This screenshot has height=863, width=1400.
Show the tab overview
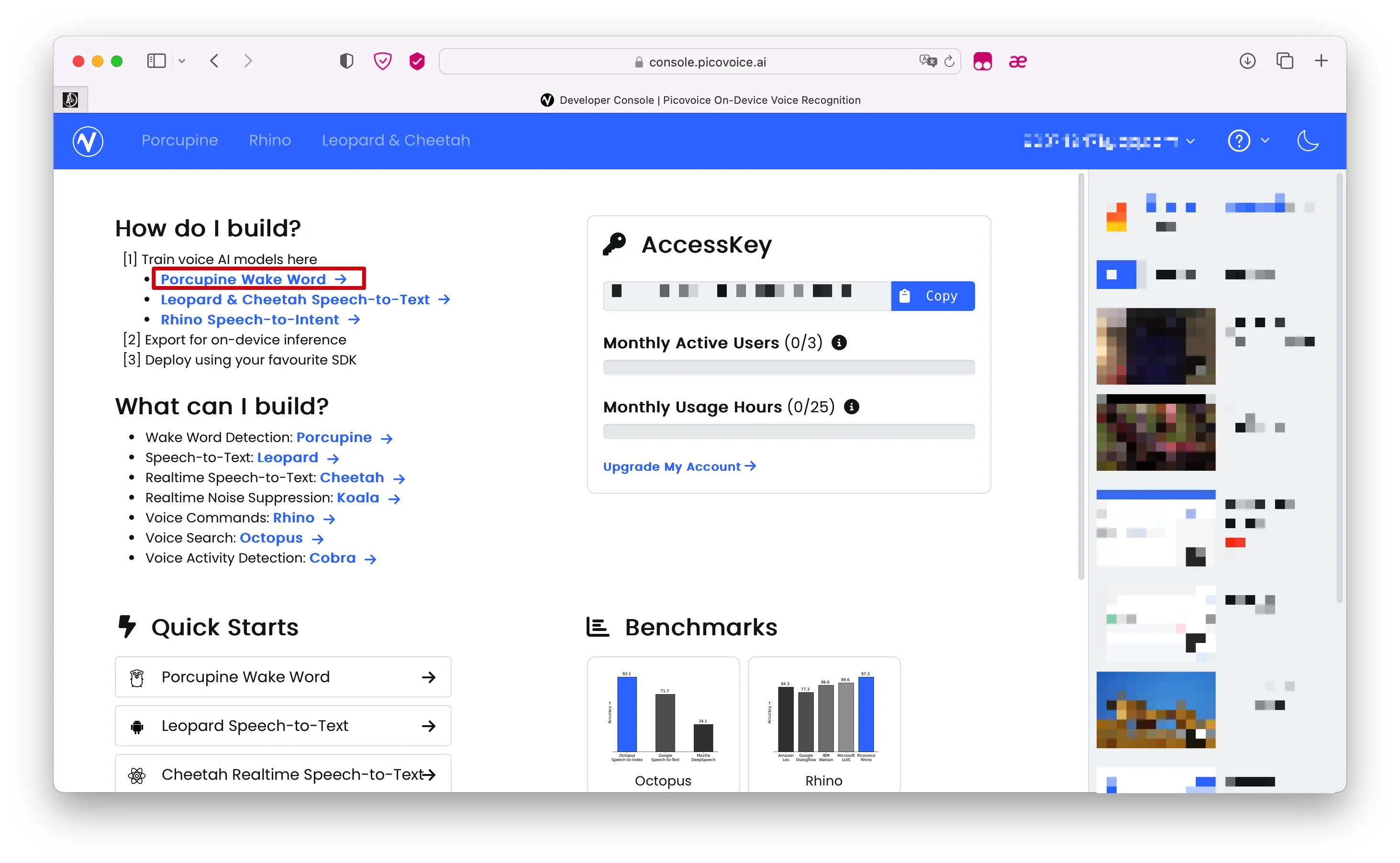click(1285, 61)
